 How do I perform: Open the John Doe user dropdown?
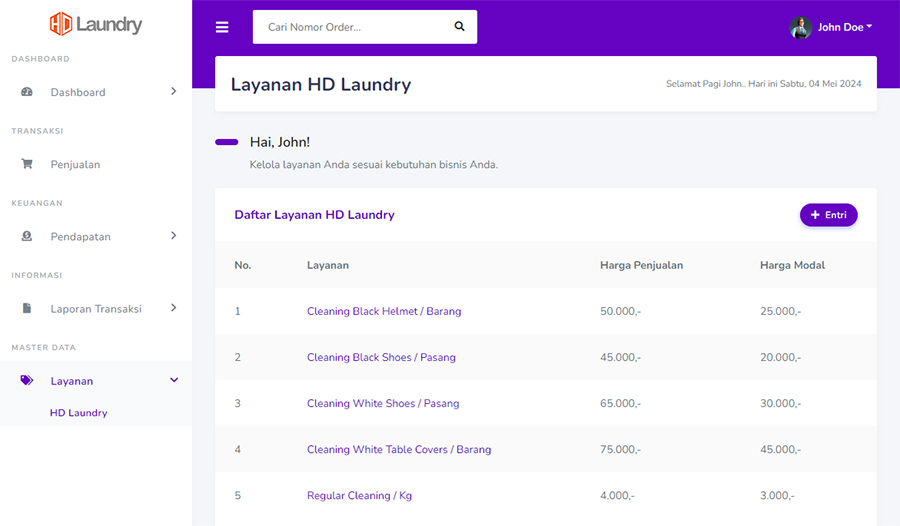click(x=845, y=27)
